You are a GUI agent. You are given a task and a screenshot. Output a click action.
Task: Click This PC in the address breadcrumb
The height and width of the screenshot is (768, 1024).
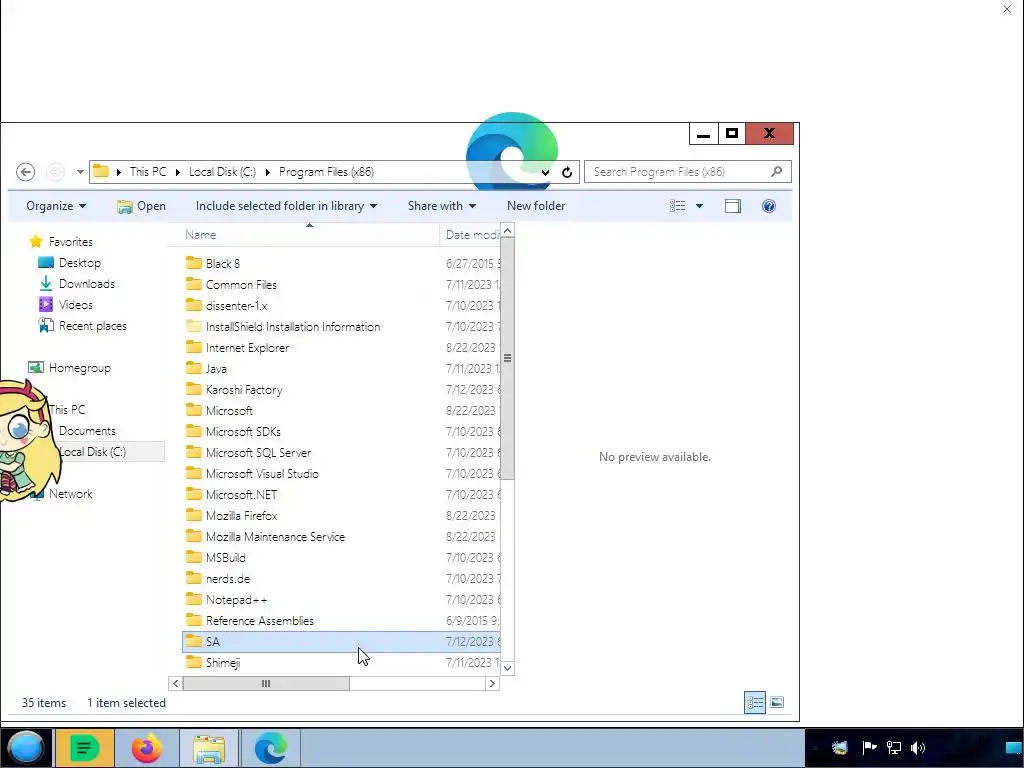click(x=148, y=172)
